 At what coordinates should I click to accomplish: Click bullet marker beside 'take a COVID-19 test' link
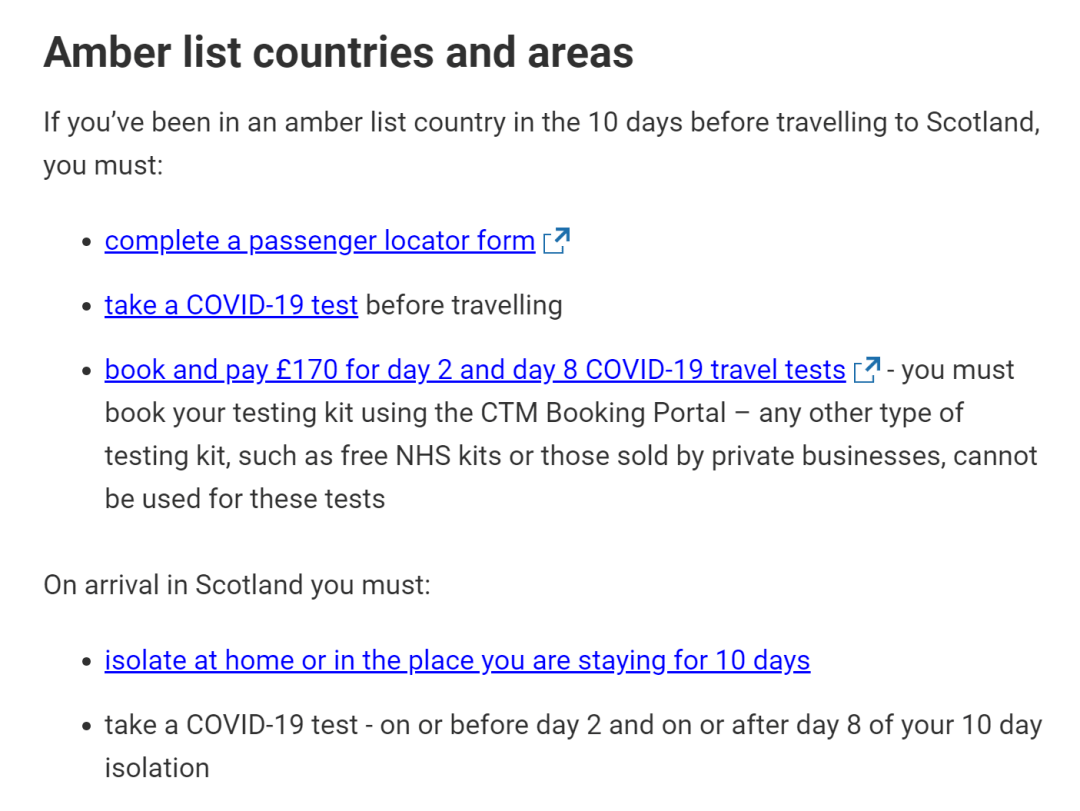click(x=86, y=306)
